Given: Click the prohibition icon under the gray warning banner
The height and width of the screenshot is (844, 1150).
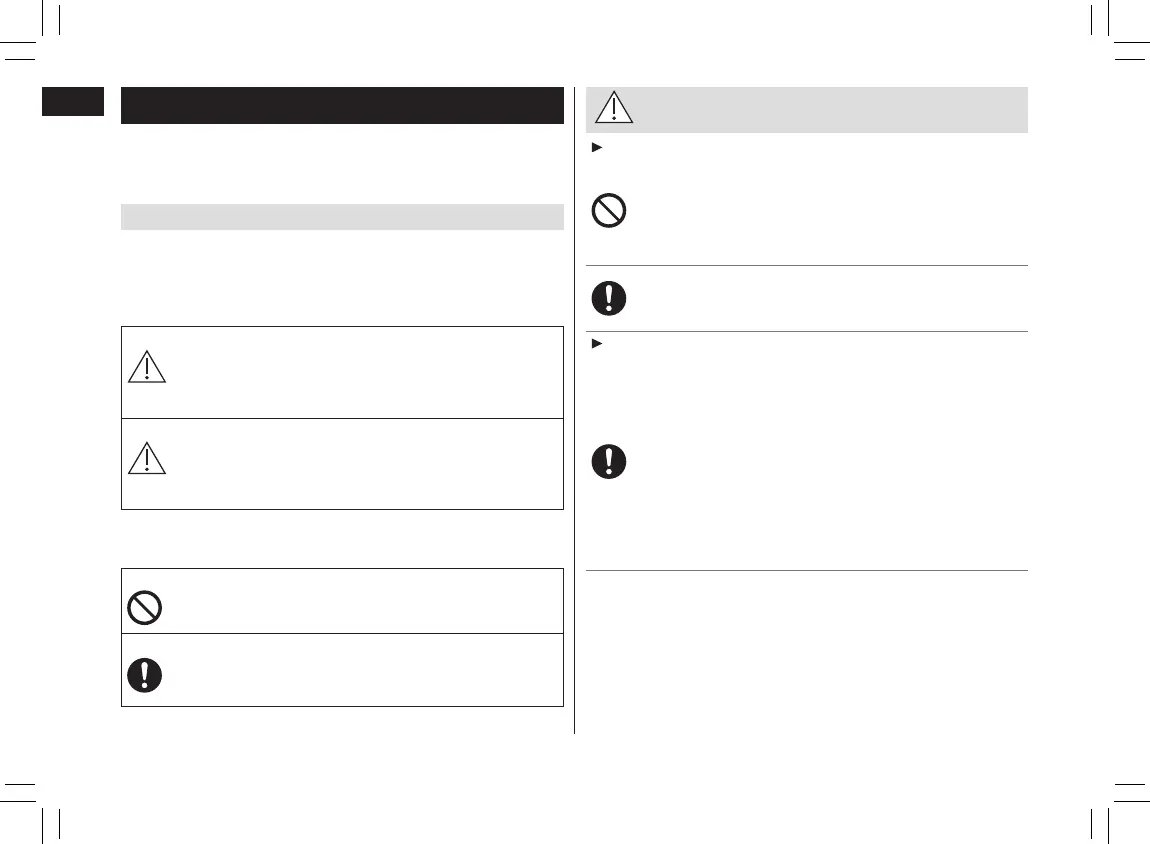Looking at the screenshot, I should [x=610, y=213].
